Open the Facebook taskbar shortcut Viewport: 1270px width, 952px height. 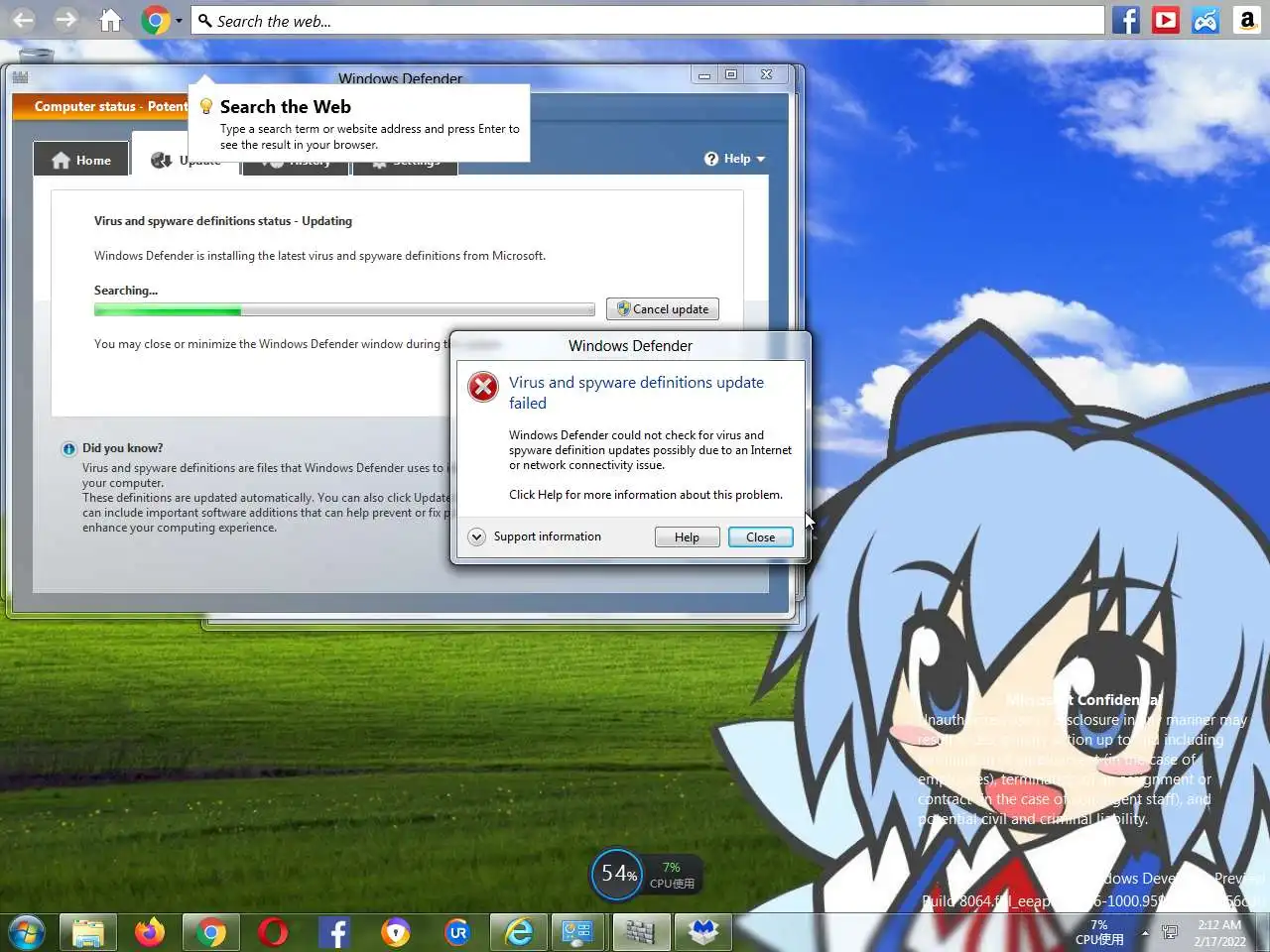334,932
